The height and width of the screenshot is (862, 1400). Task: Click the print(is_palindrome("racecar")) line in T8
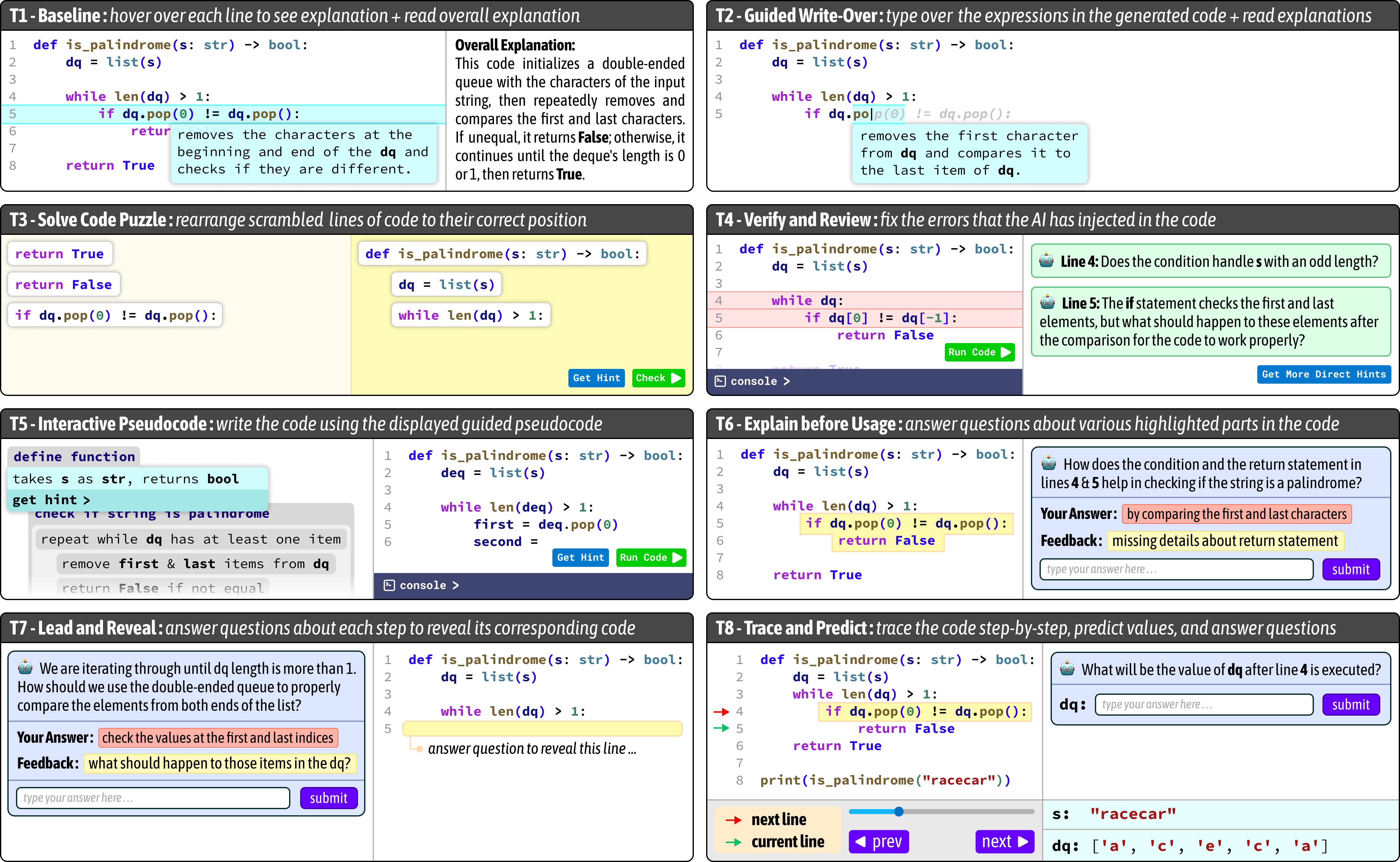885,780
